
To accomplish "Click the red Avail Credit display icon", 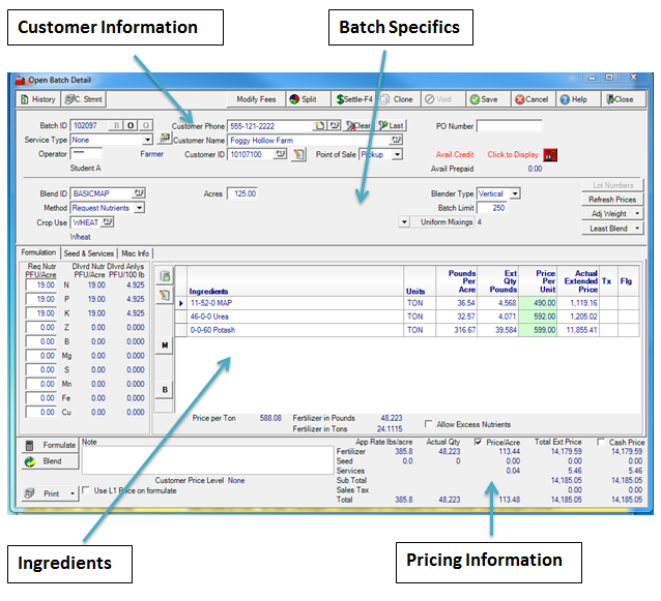I will 549,155.
